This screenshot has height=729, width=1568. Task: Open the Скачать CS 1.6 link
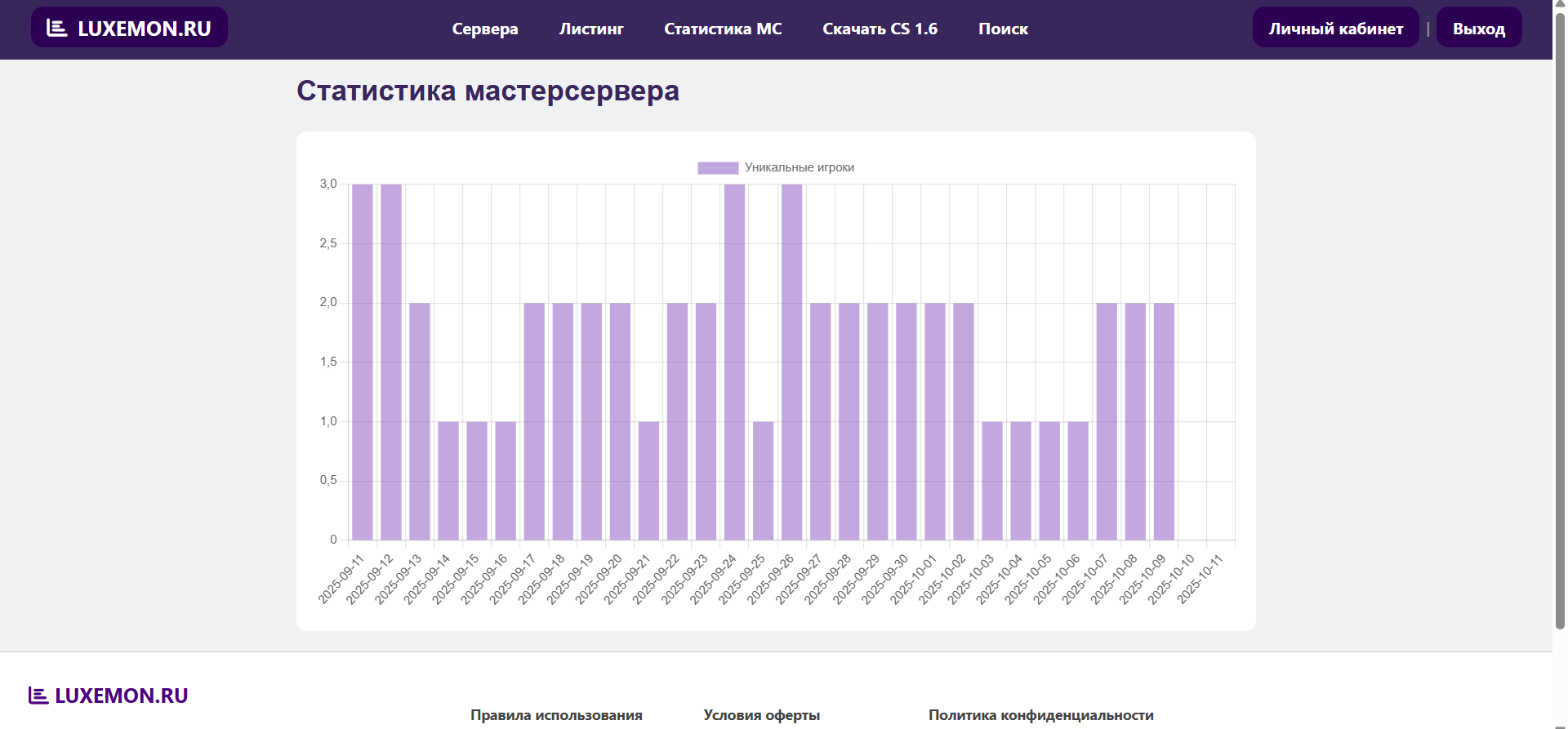pos(880,29)
